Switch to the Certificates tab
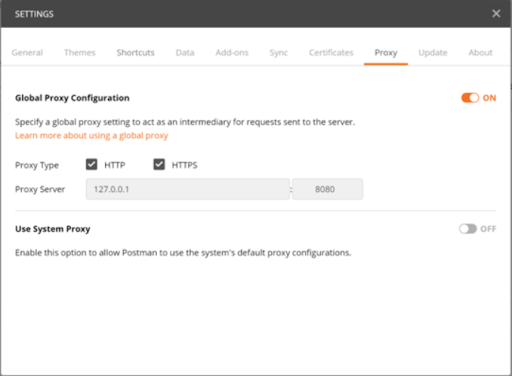This screenshot has height=376, width=512. pyautogui.click(x=331, y=53)
